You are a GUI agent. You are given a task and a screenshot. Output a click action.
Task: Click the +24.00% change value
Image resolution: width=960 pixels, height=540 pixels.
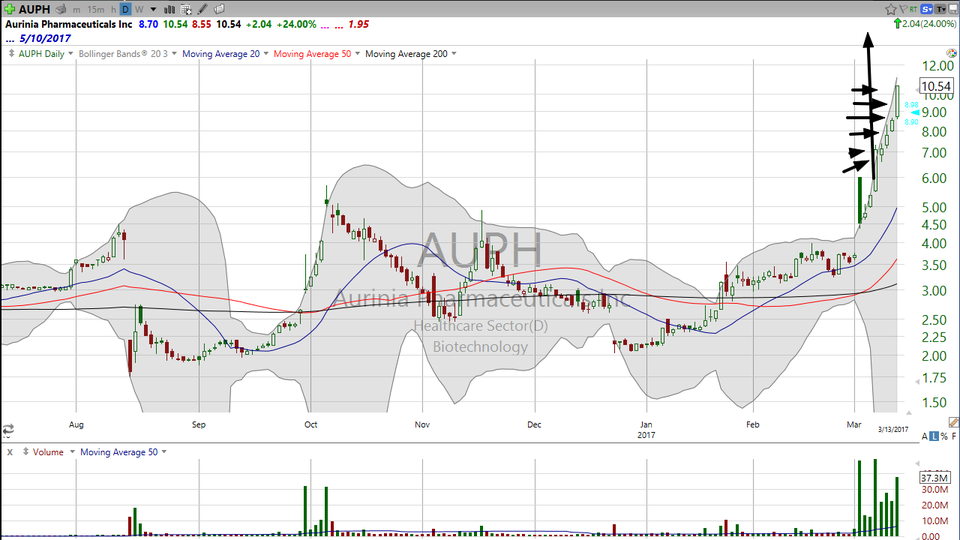point(296,24)
